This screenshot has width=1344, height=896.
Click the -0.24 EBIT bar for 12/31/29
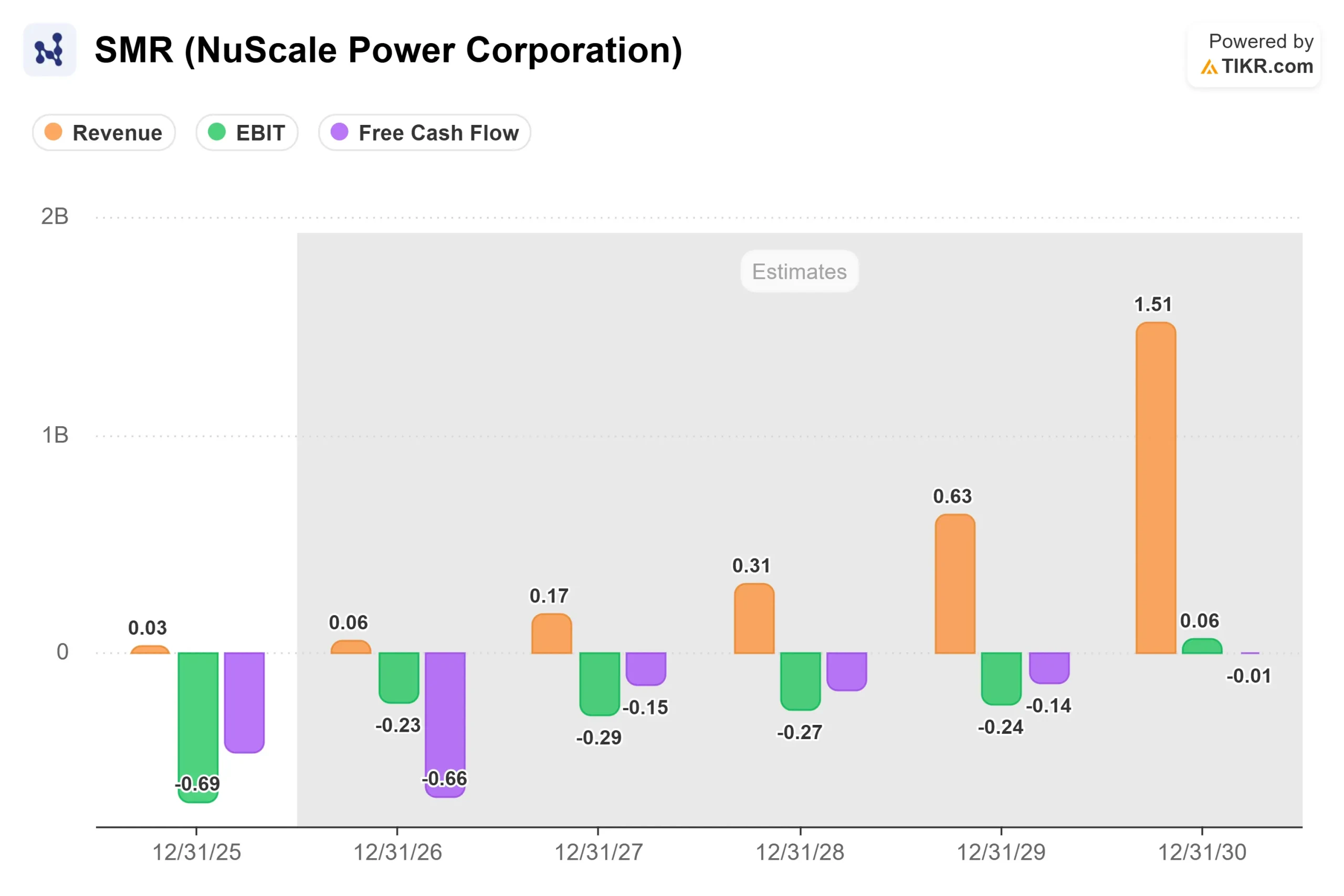[x=1002, y=678]
